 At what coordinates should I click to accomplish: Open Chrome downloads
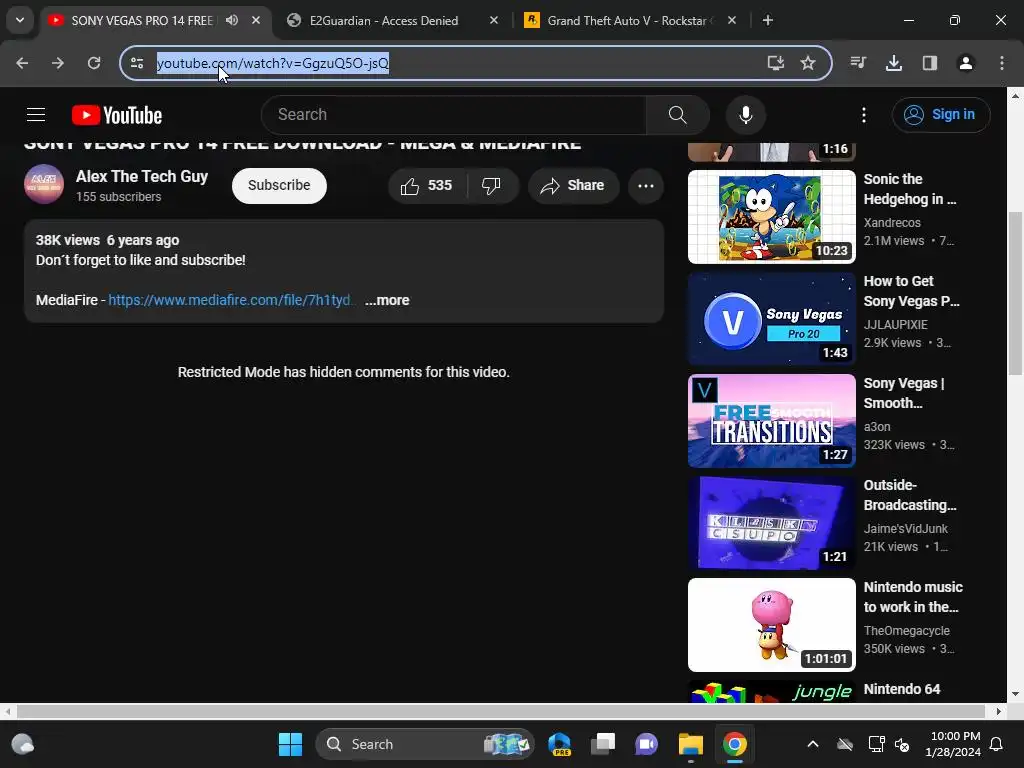[x=894, y=63]
